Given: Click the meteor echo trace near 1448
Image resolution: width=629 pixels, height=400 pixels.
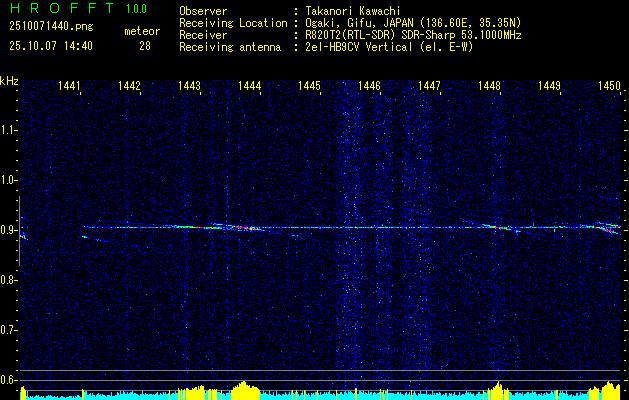Looking at the screenshot, I should click(x=495, y=227).
